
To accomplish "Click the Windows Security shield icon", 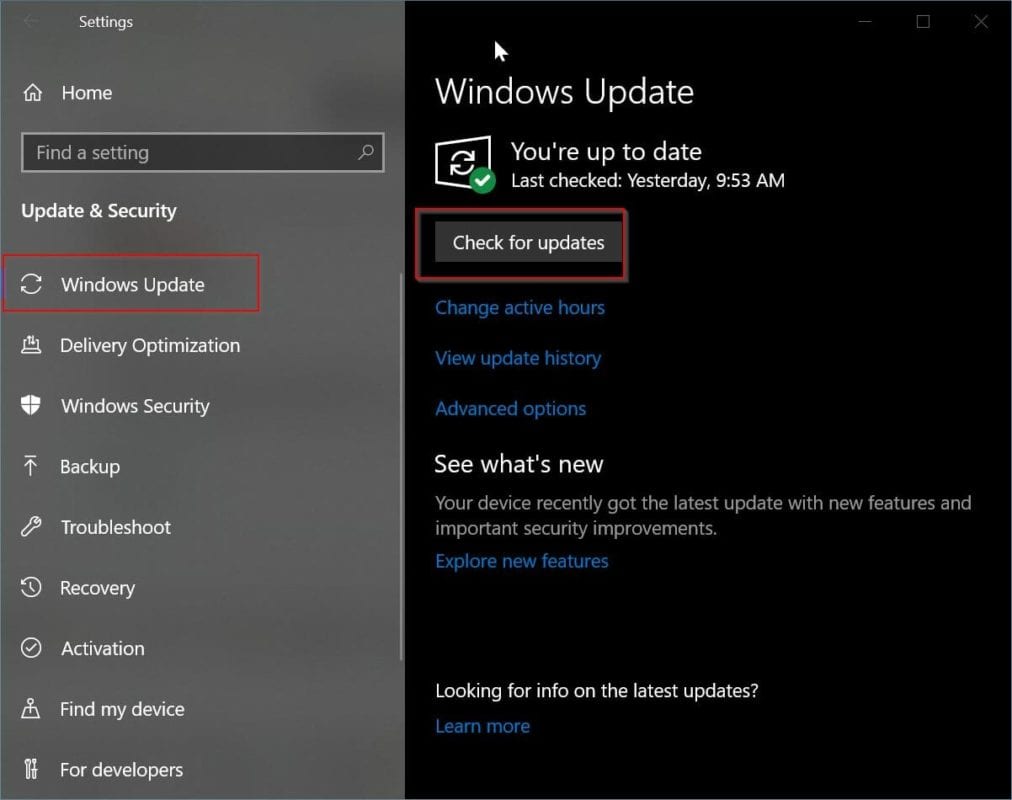I will click(33, 406).
